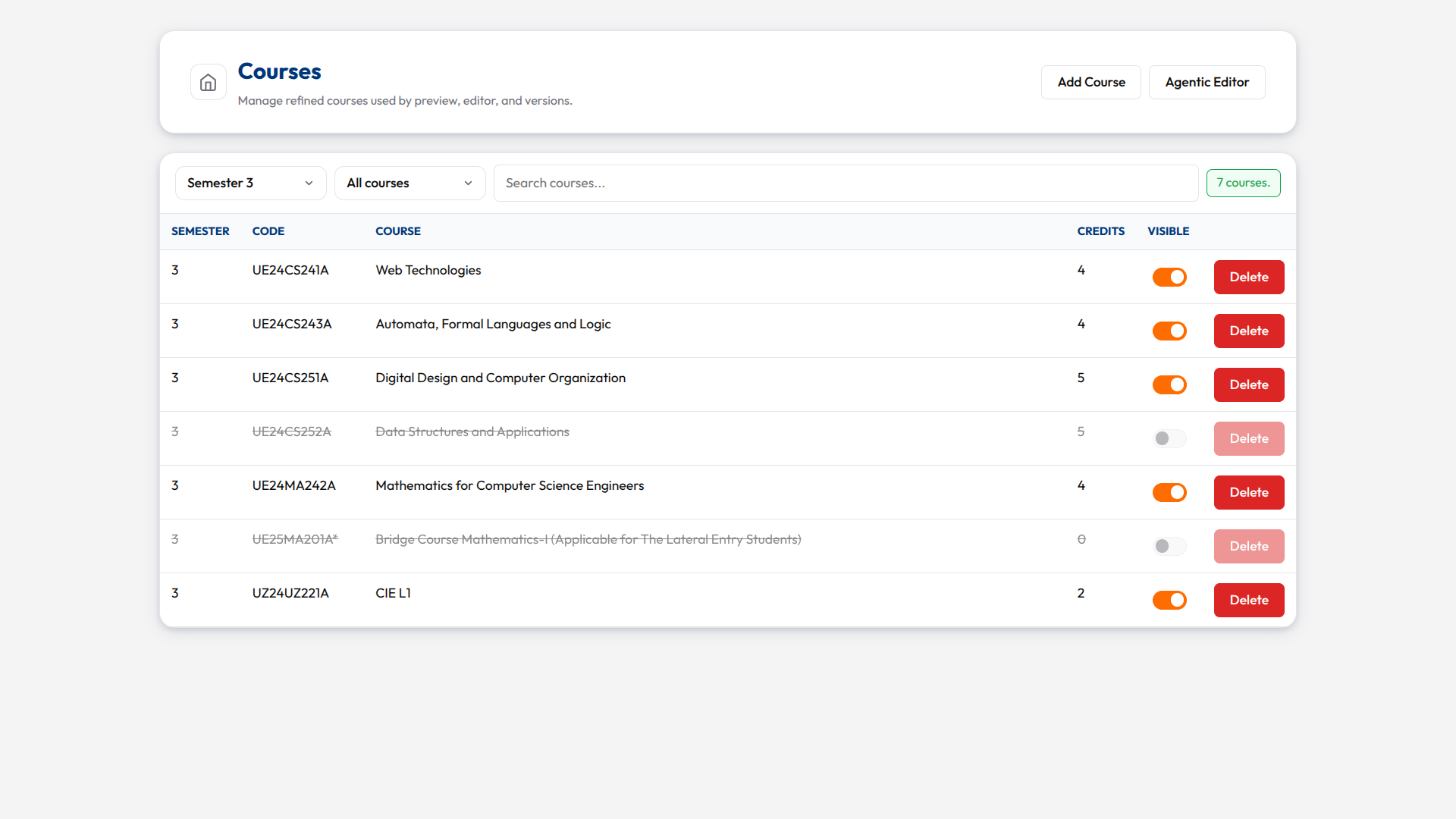Click the VISIBLE column header
Viewport: 1456px width, 819px height.
click(x=1168, y=231)
